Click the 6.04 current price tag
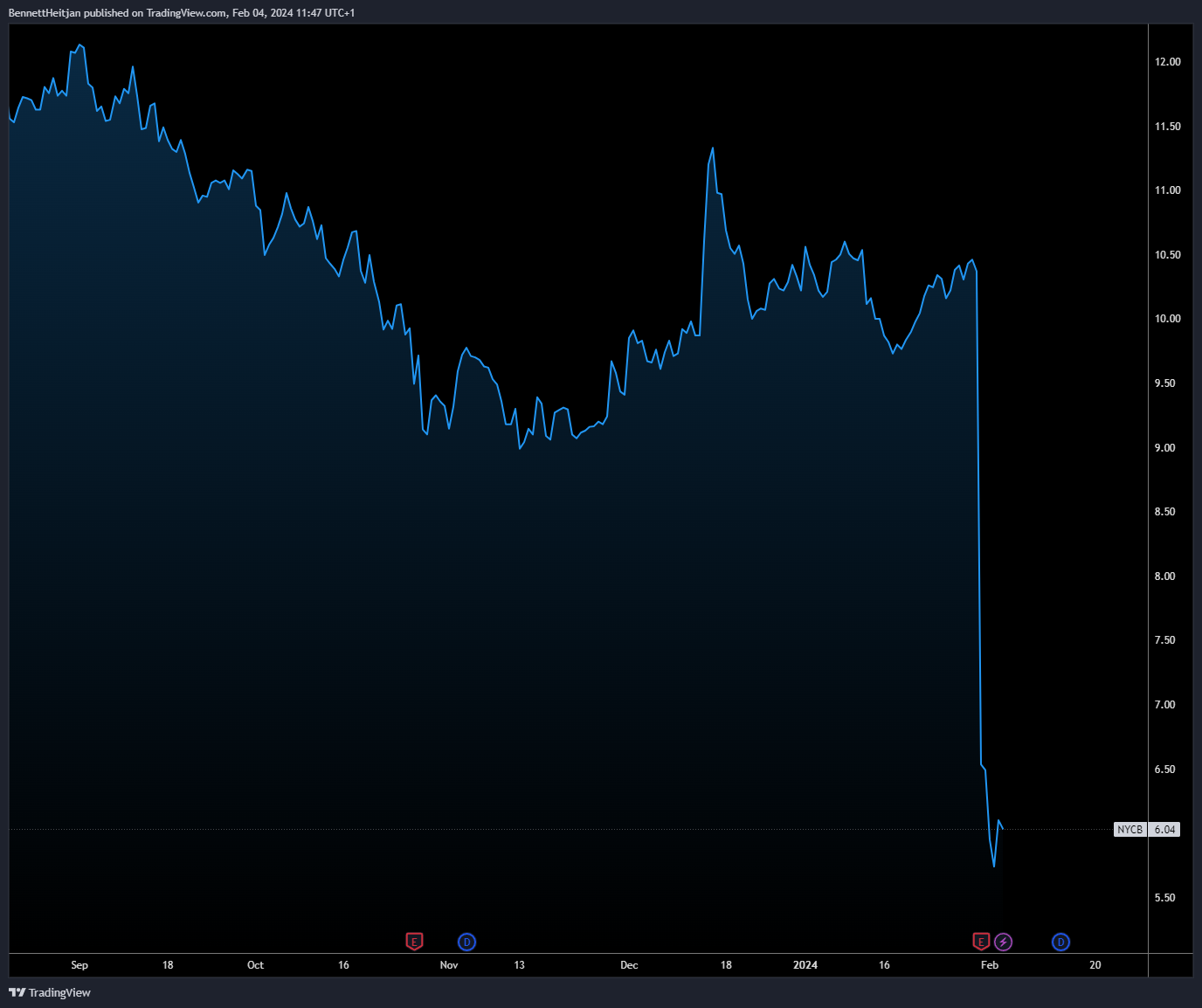The height and width of the screenshot is (1008, 1202). 1164,830
